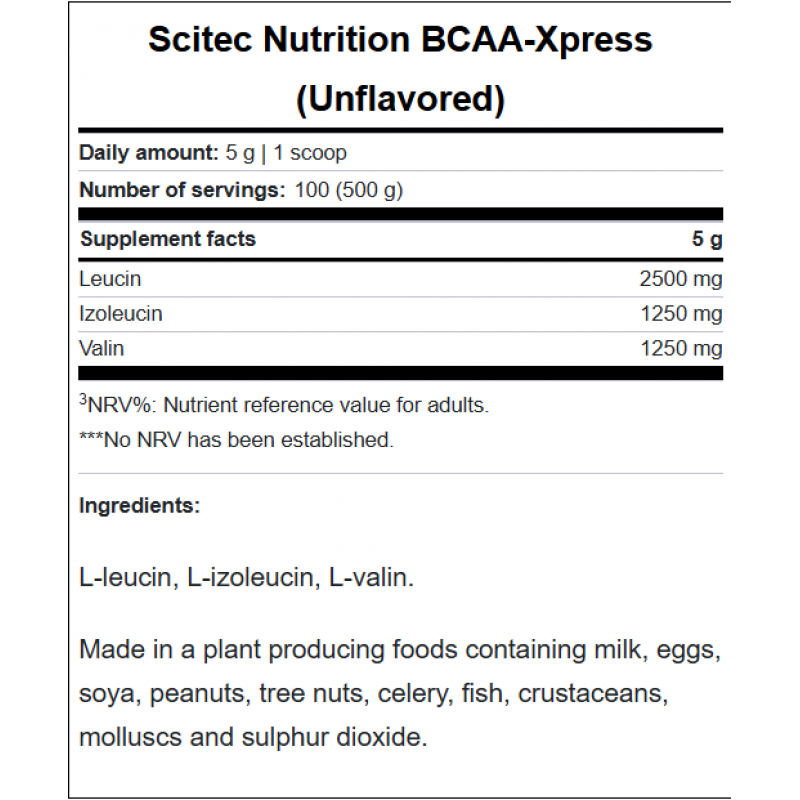Click the (Unflavored) subtitle text
This screenshot has width=800, height=800.
click(400, 98)
